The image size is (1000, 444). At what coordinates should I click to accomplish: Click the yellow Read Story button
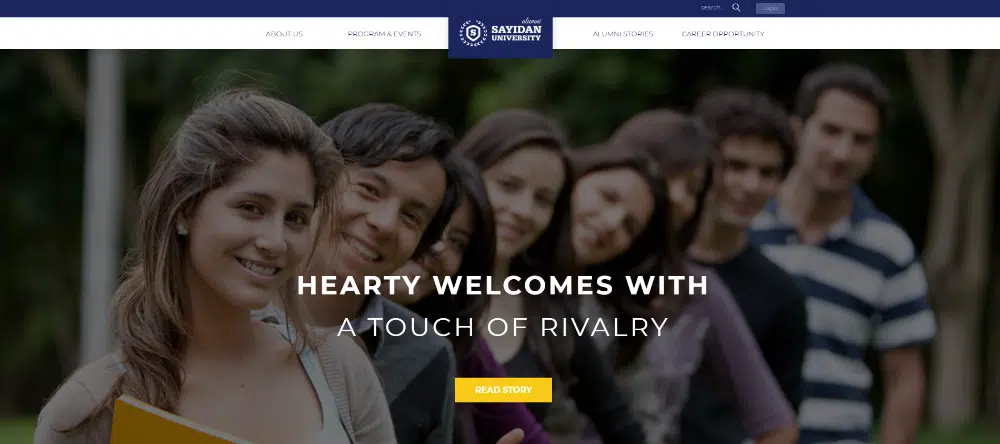(x=503, y=390)
